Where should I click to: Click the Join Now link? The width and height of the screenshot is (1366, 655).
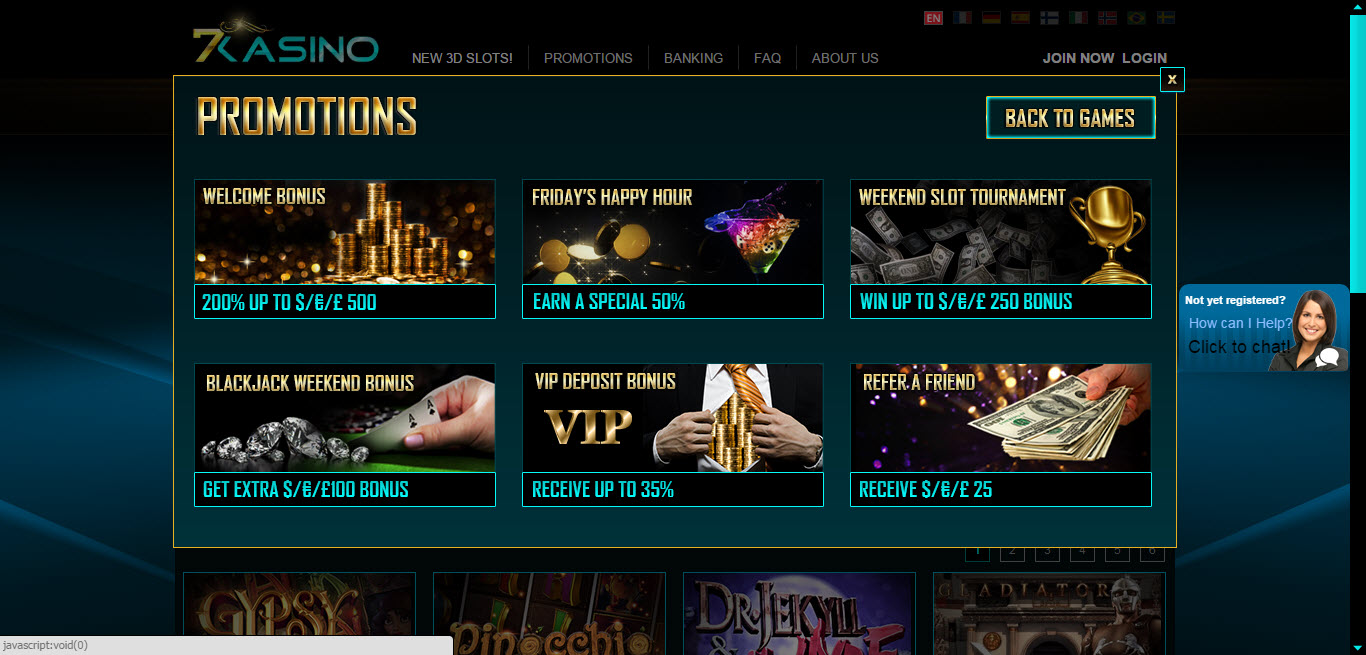click(1078, 58)
